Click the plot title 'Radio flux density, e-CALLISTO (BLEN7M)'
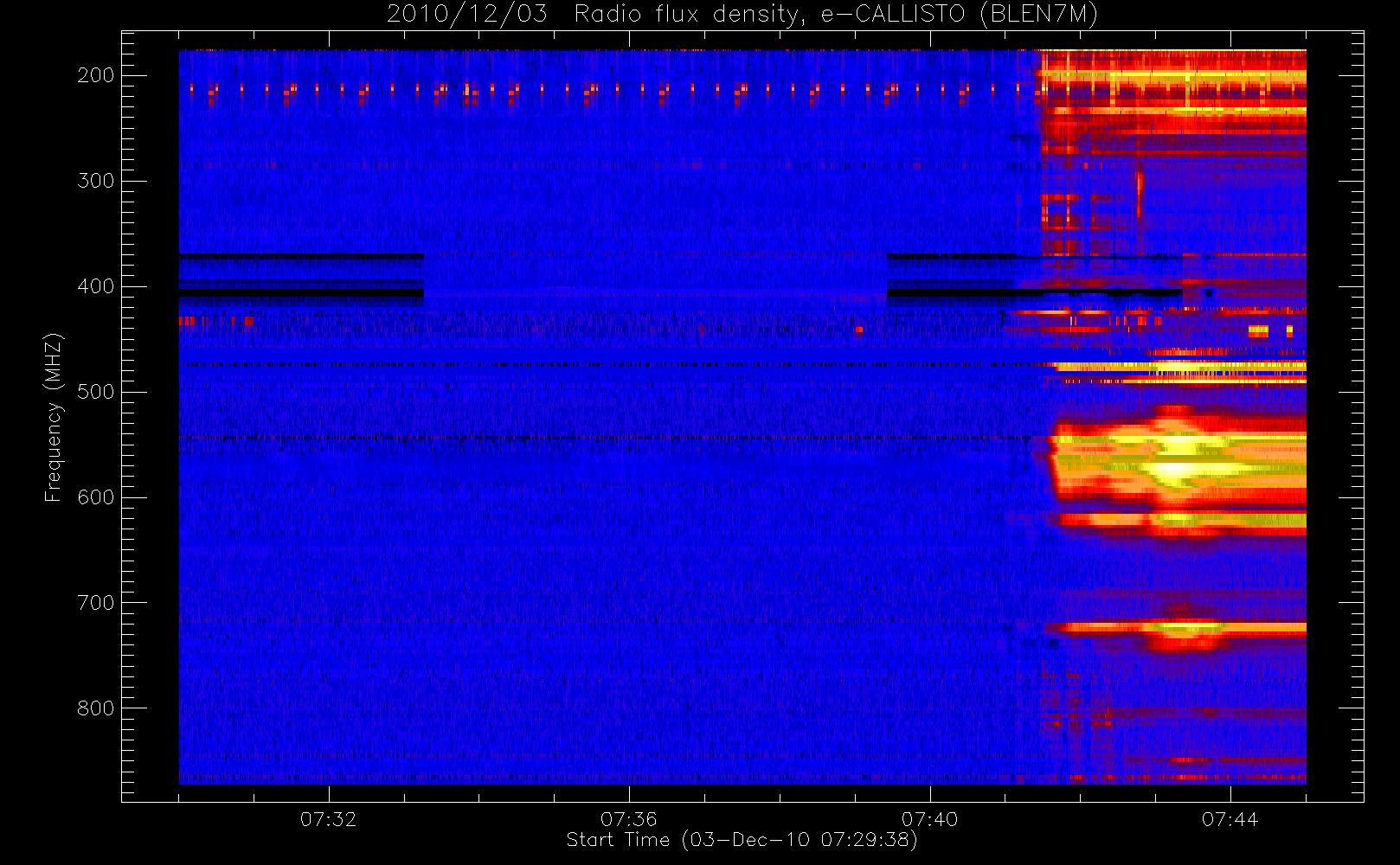 click(836, 15)
